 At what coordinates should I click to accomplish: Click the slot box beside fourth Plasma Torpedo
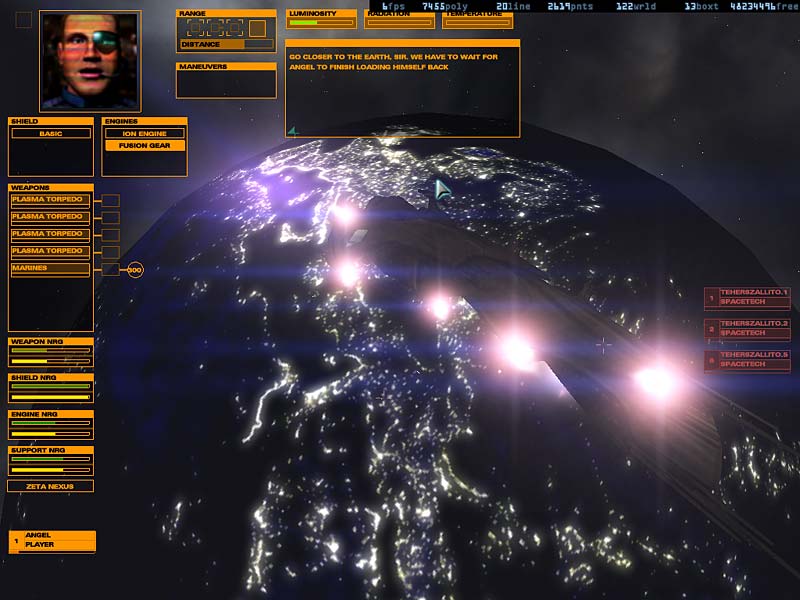pos(111,251)
